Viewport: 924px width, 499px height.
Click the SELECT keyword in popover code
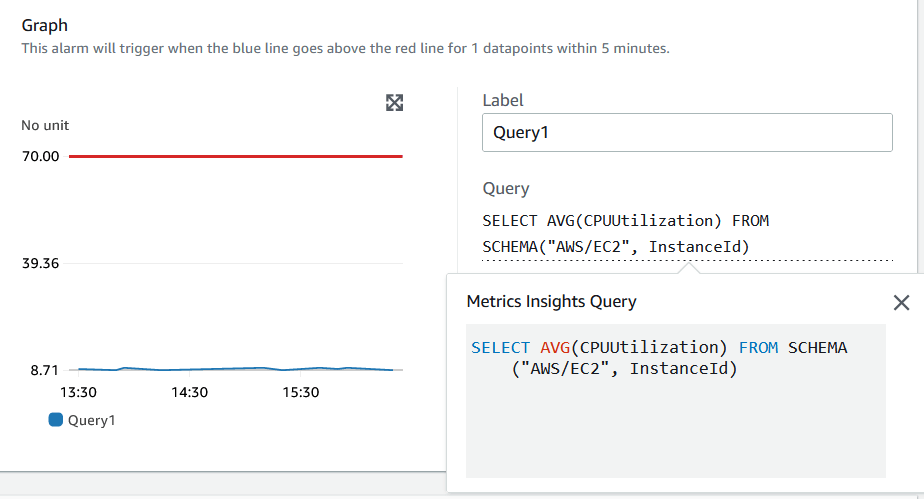click(x=500, y=347)
